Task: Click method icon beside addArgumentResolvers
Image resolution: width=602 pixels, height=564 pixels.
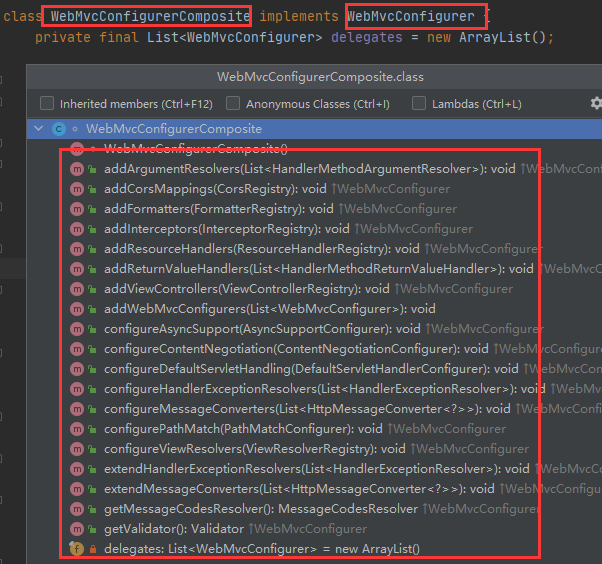Action: tap(77, 169)
